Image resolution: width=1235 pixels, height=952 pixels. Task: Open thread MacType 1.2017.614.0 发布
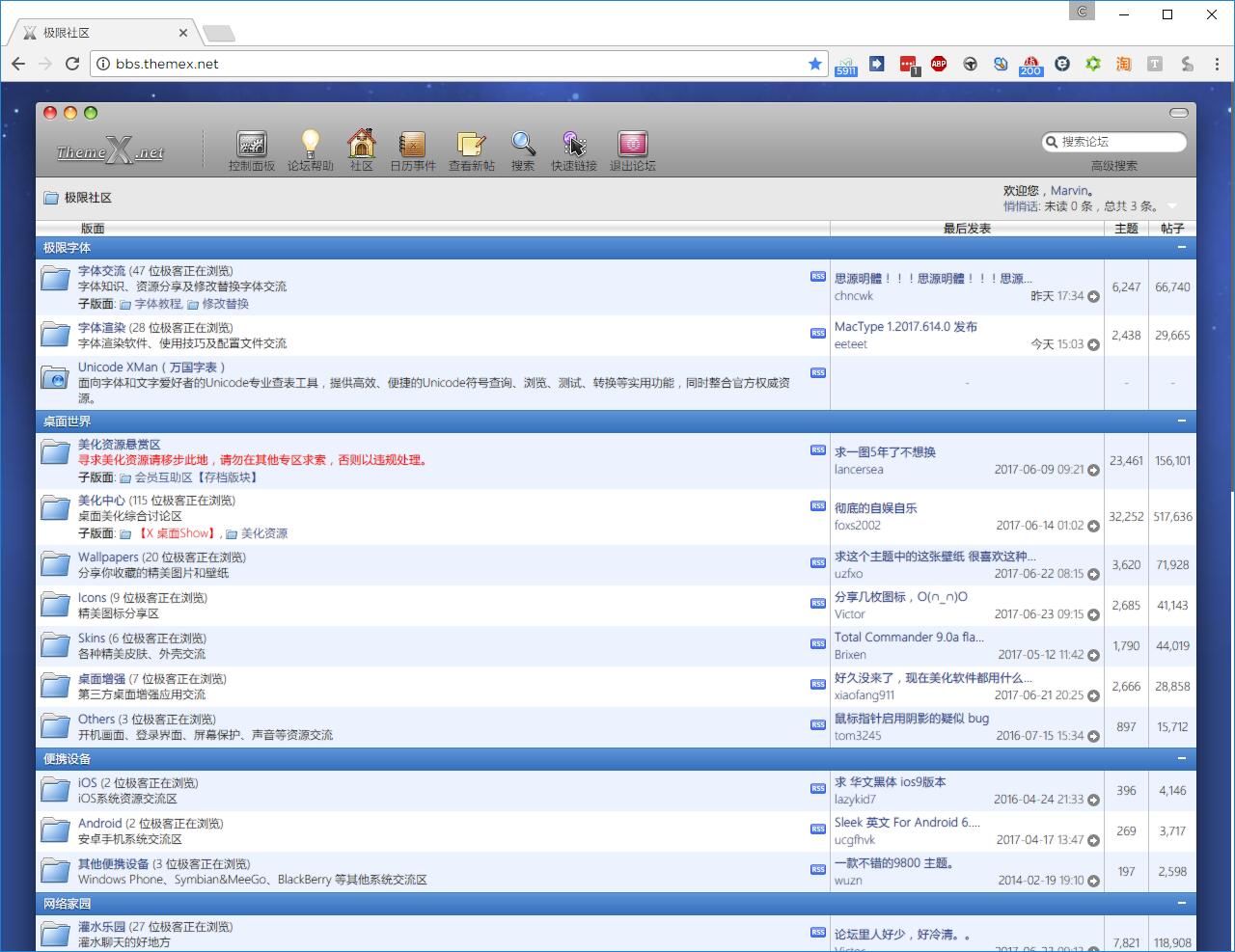click(x=906, y=327)
